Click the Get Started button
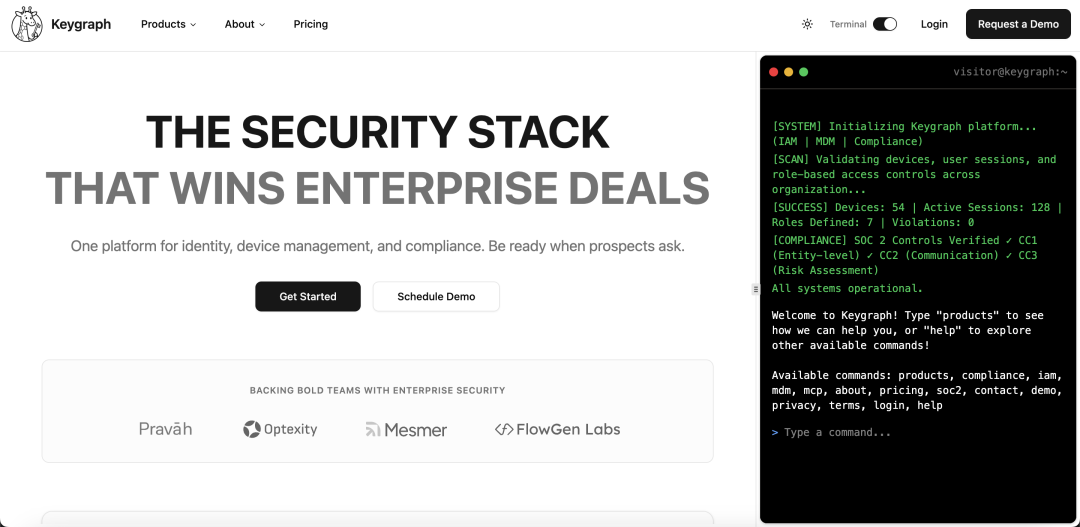 click(308, 296)
